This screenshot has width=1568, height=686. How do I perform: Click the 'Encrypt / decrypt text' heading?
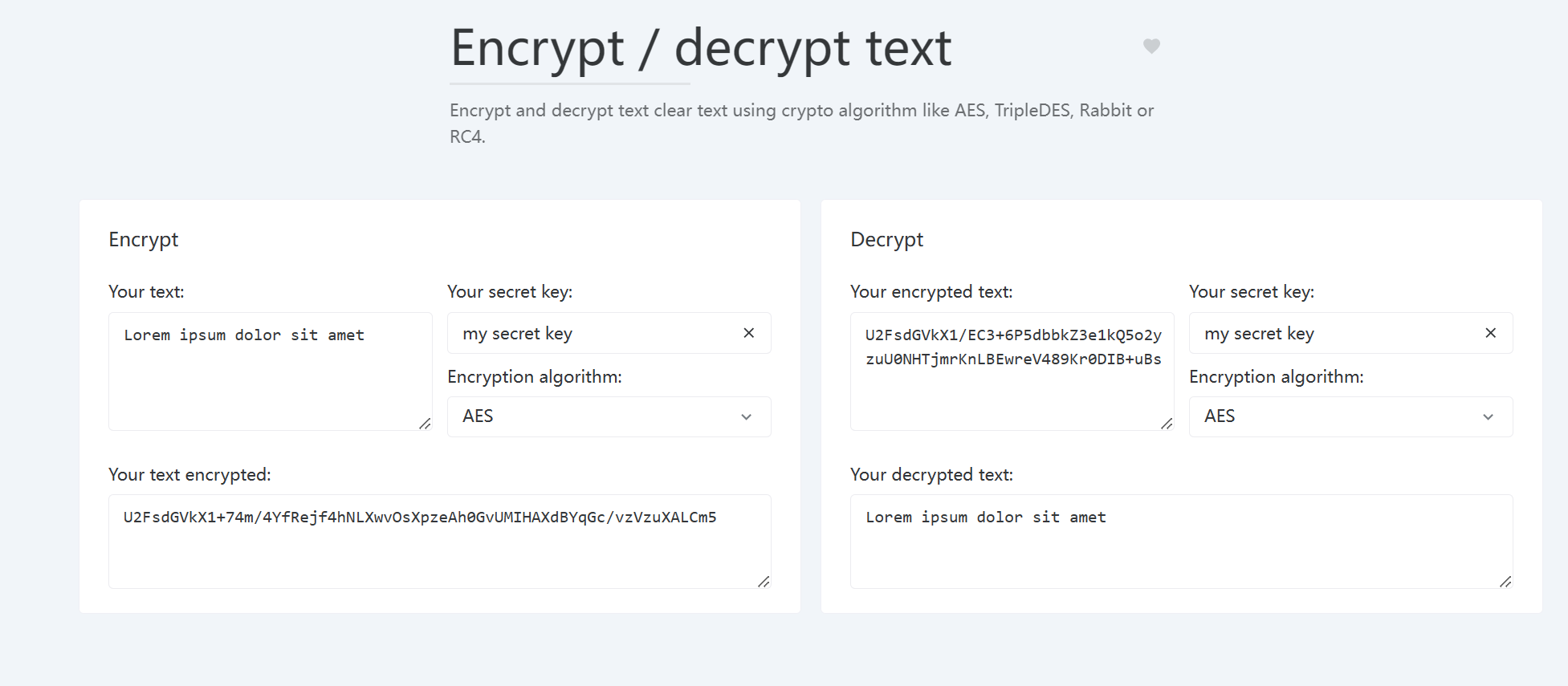(700, 48)
